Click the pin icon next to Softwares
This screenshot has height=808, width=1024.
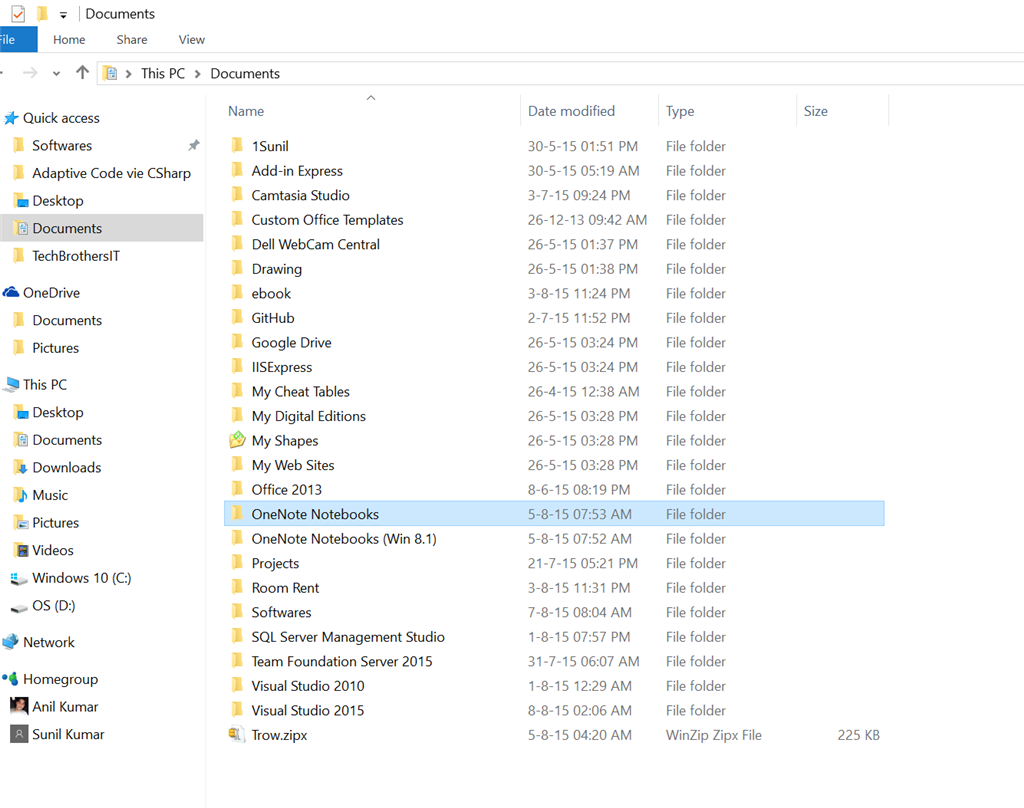coord(194,145)
